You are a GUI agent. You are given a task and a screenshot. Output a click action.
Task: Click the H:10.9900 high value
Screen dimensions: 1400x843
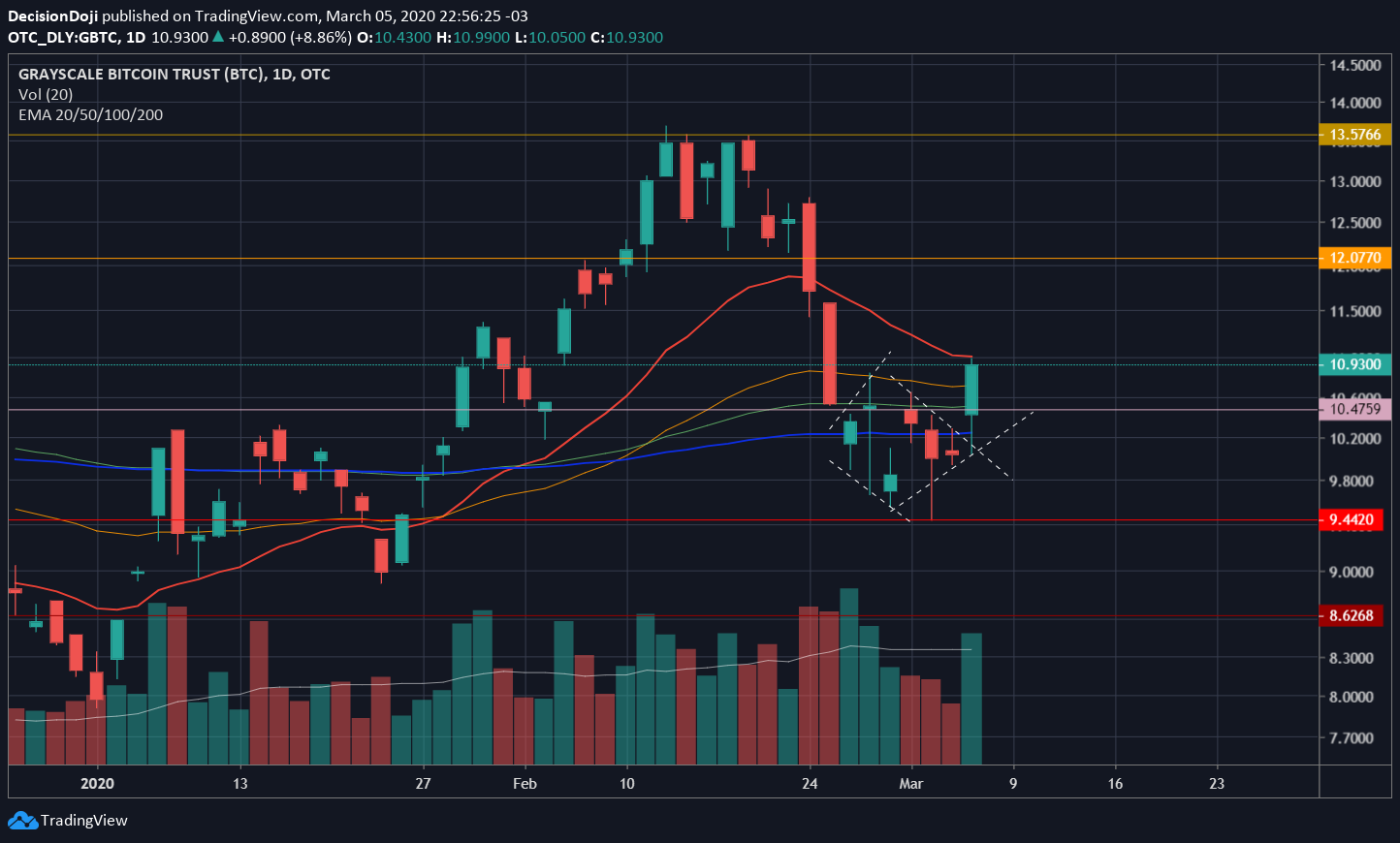tap(473, 37)
